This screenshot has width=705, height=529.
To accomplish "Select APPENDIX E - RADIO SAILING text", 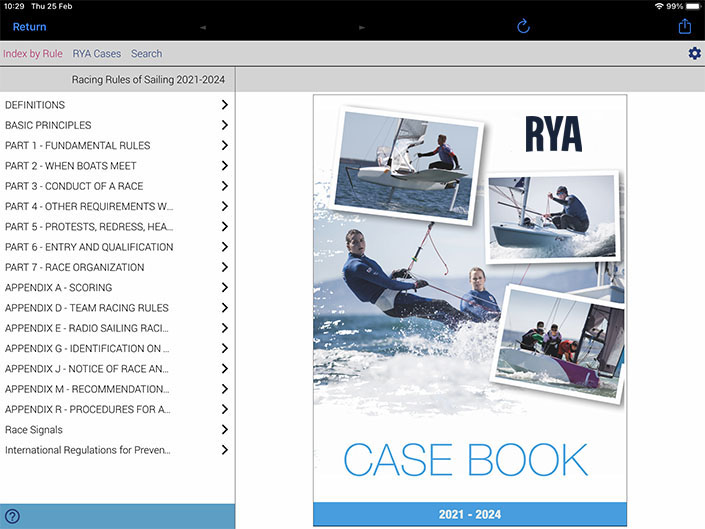I will point(87,328).
